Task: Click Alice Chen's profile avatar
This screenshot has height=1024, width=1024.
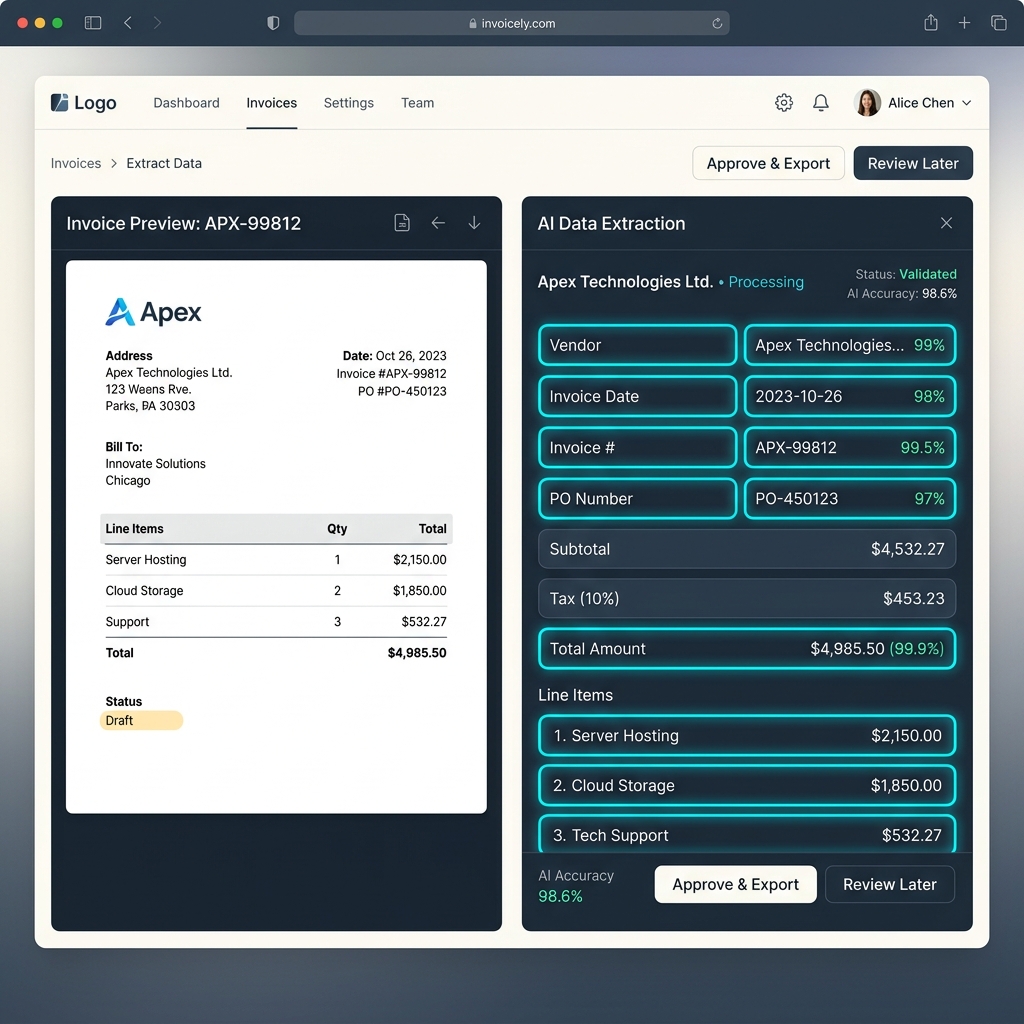Action: coord(867,103)
